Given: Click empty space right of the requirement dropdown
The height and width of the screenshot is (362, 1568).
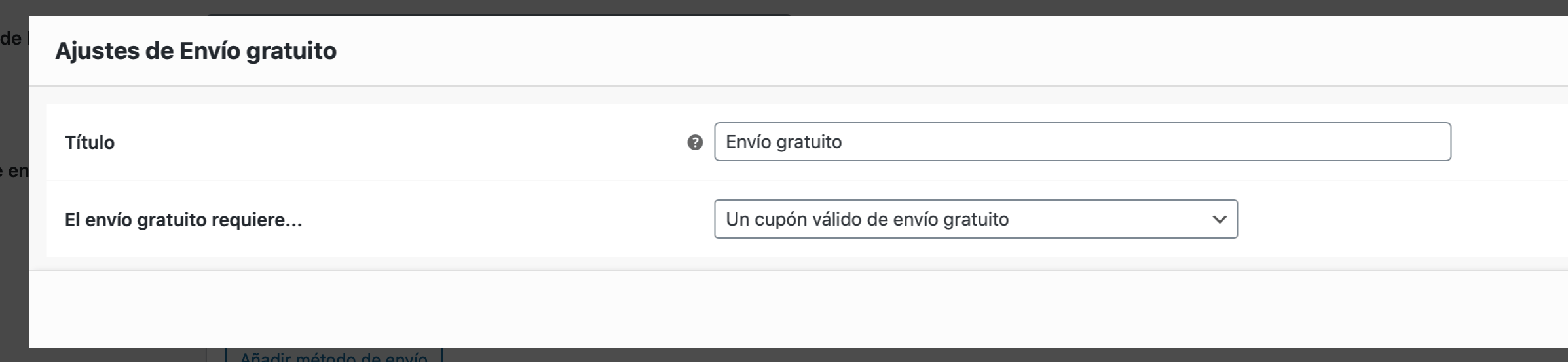Looking at the screenshot, I should 1402,219.
